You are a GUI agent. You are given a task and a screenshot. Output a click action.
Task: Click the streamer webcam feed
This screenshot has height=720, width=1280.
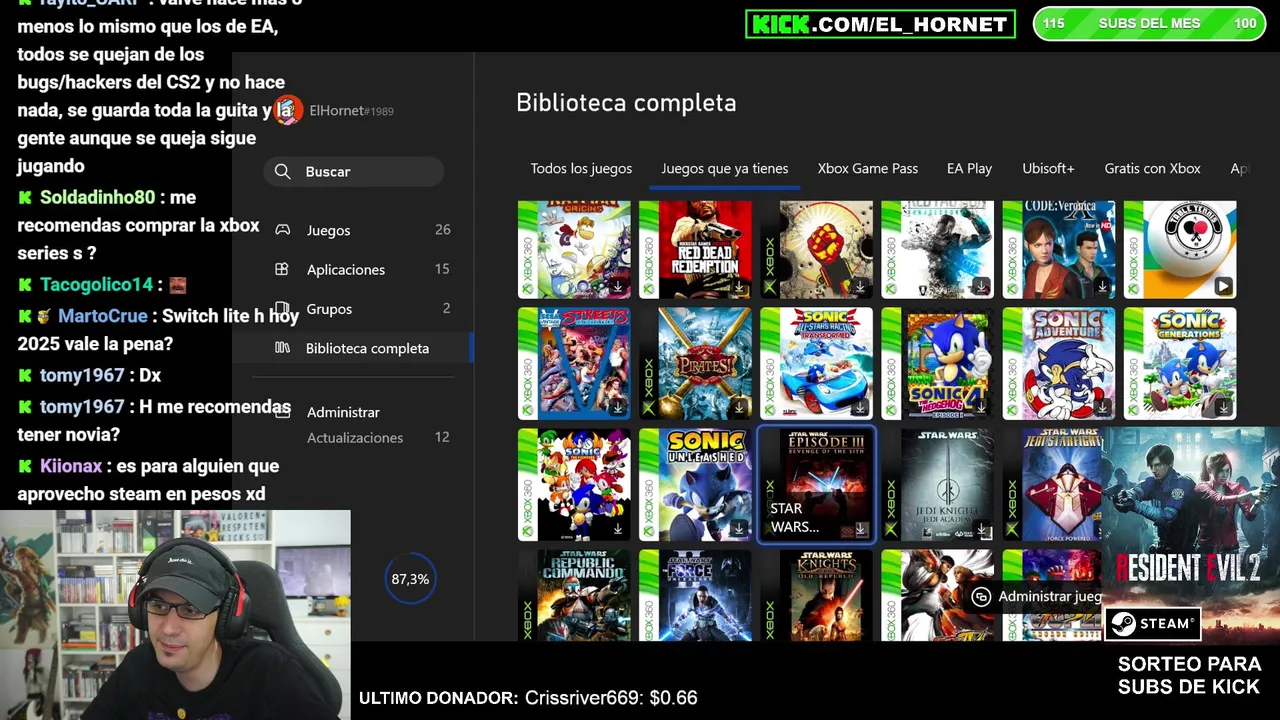click(175, 615)
